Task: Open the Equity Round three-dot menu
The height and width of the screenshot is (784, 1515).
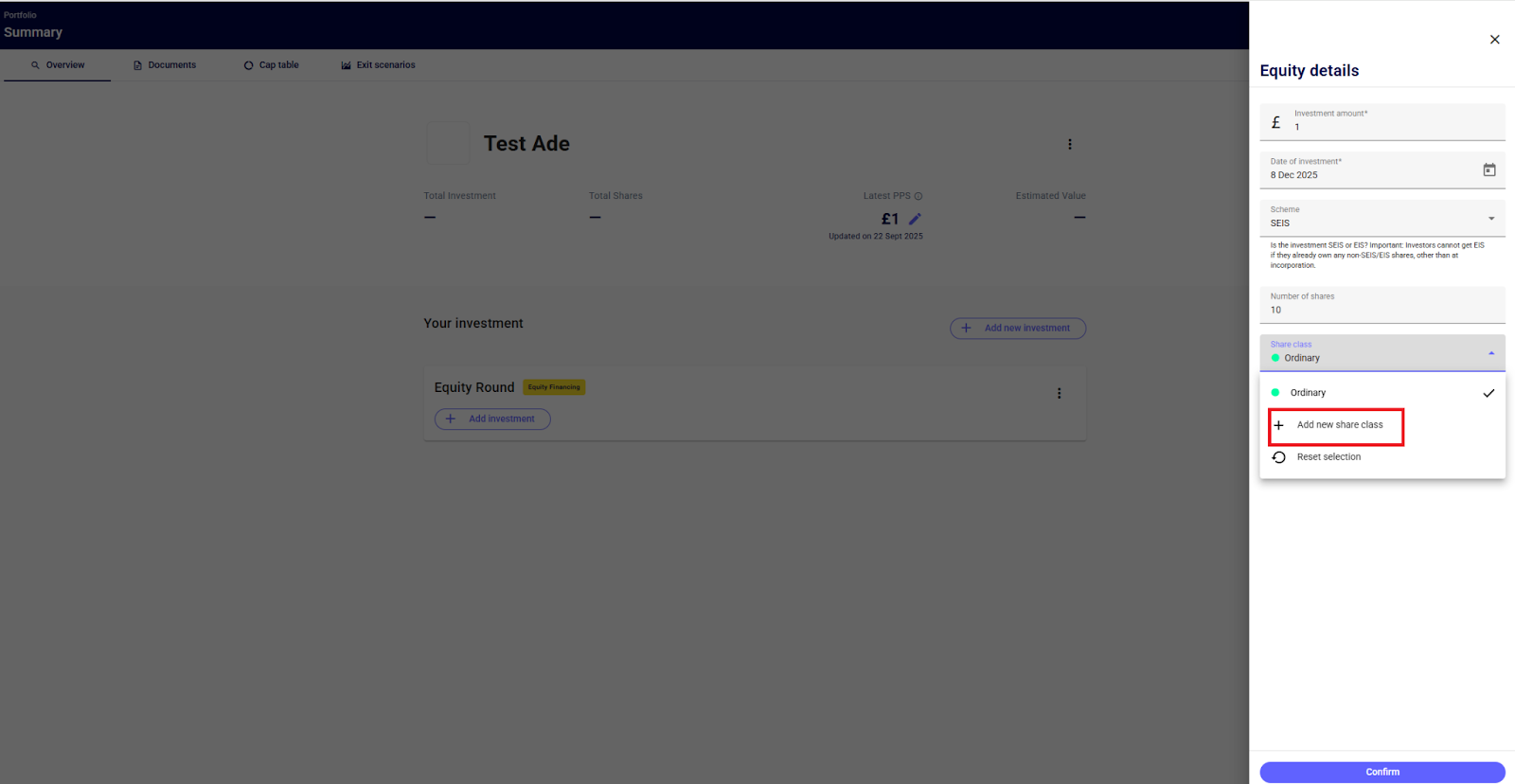Action: (x=1059, y=393)
